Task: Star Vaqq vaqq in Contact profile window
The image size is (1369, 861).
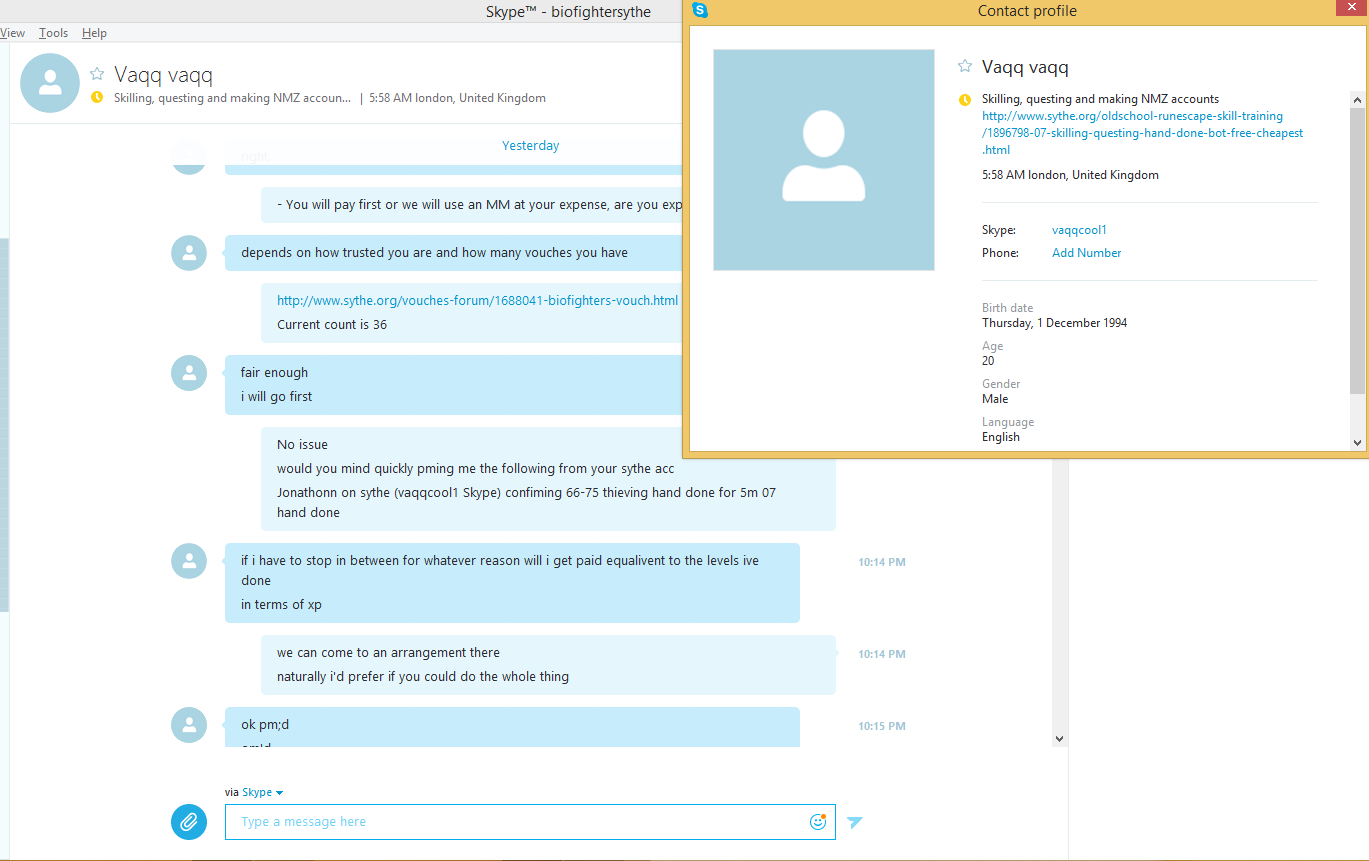Action: click(965, 66)
